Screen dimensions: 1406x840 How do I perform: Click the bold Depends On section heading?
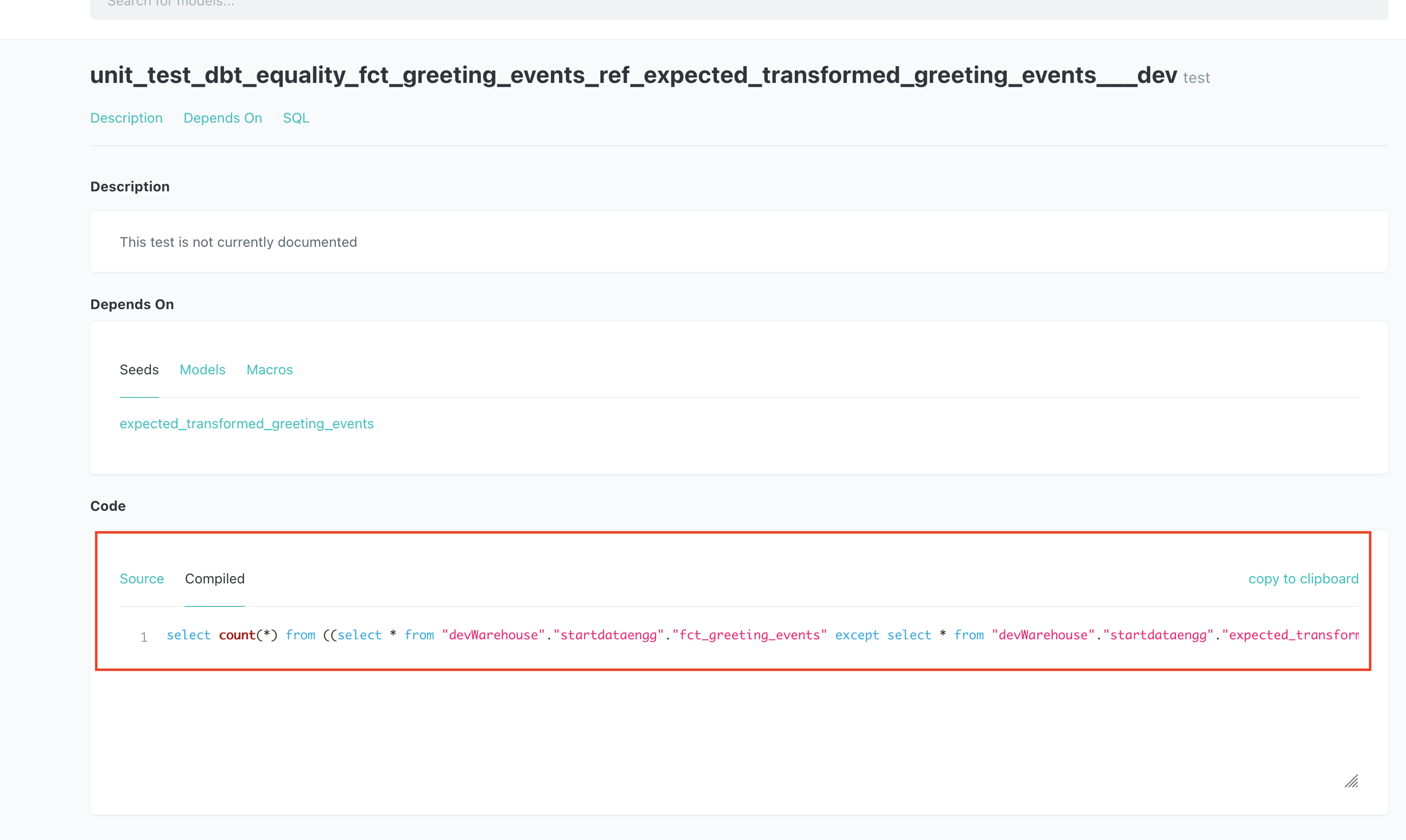(132, 304)
